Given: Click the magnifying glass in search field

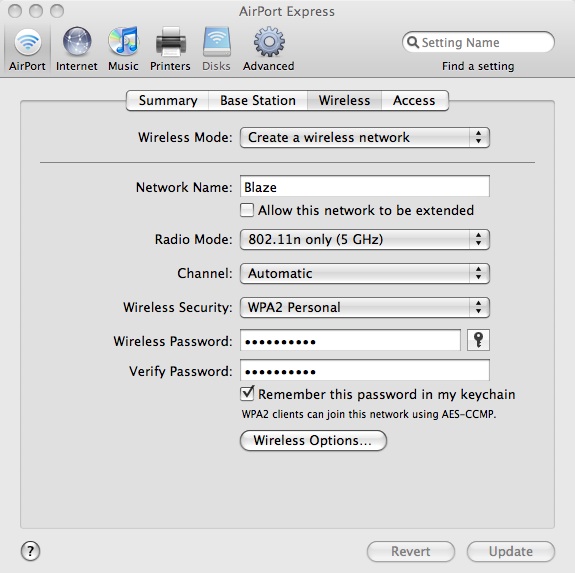Looking at the screenshot, I should 413,42.
